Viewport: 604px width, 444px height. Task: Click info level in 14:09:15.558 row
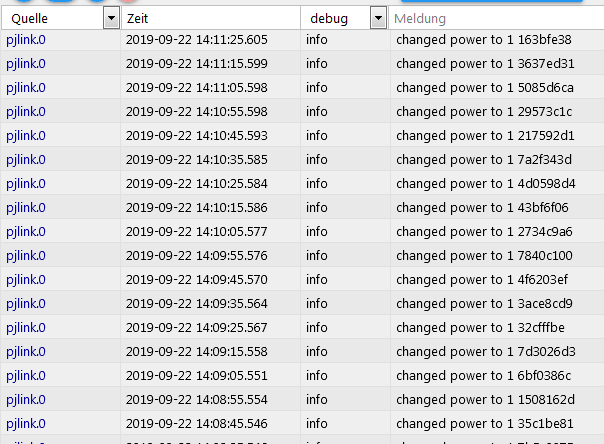(317, 352)
